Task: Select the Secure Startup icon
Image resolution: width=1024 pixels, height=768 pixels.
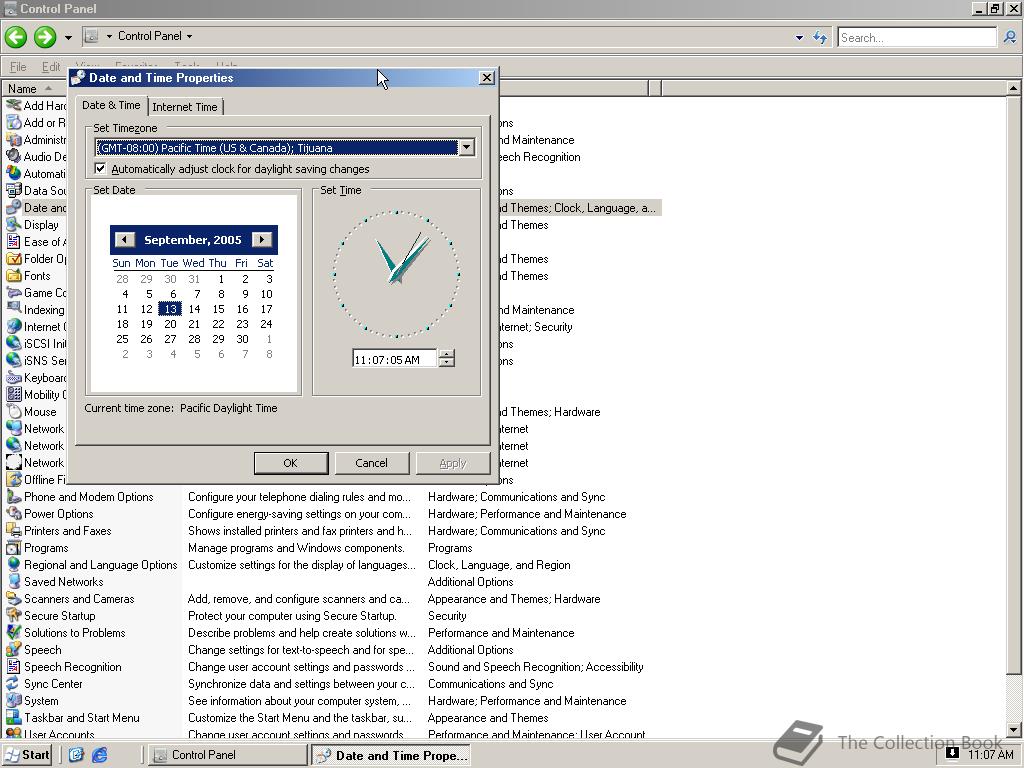Action: click(x=14, y=616)
